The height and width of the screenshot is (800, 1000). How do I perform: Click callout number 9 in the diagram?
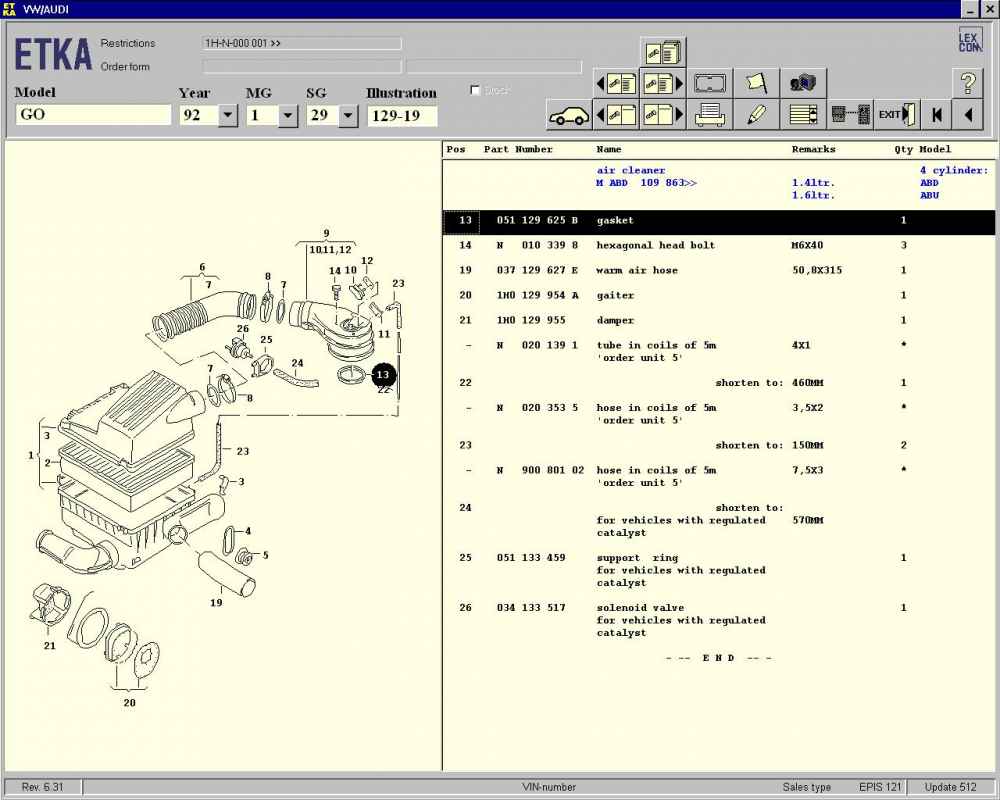click(x=327, y=233)
